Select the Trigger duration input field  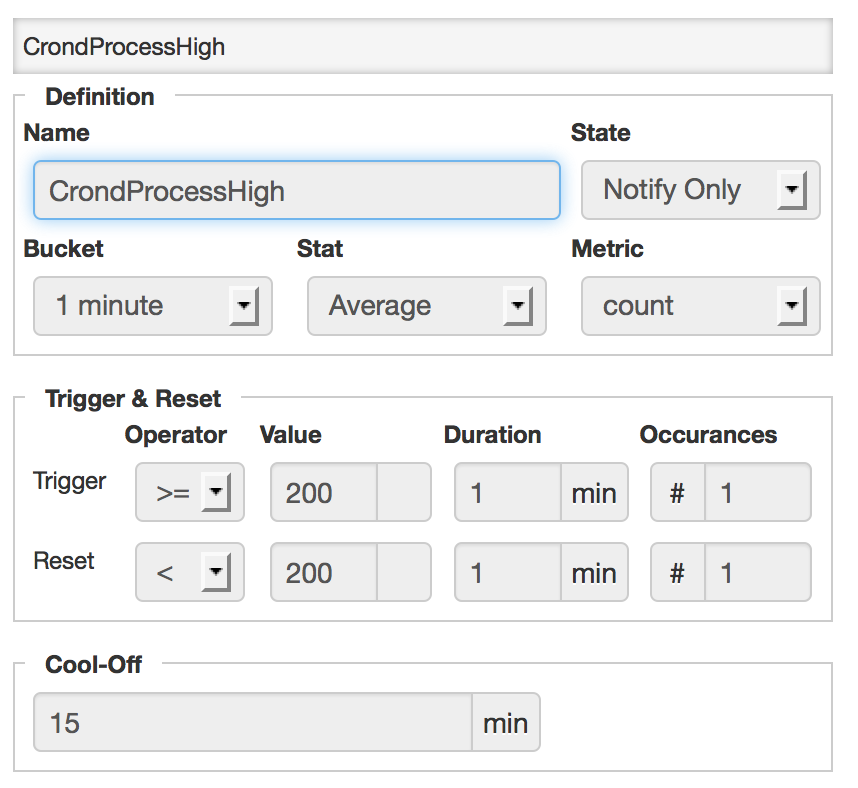[x=507, y=492]
